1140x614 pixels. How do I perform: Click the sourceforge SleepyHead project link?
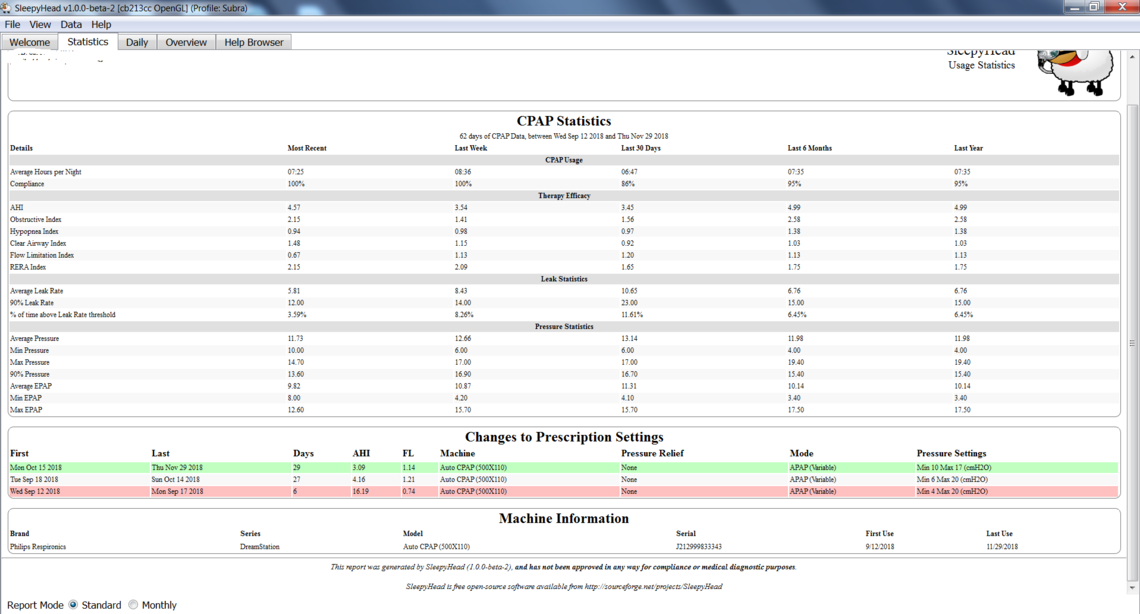(x=654, y=586)
